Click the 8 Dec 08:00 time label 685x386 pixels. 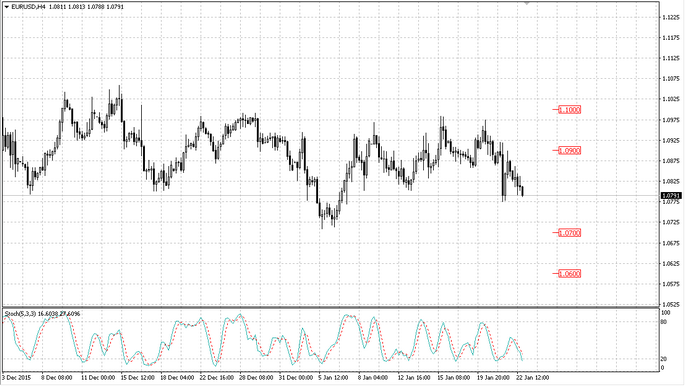tap(57, 377)
